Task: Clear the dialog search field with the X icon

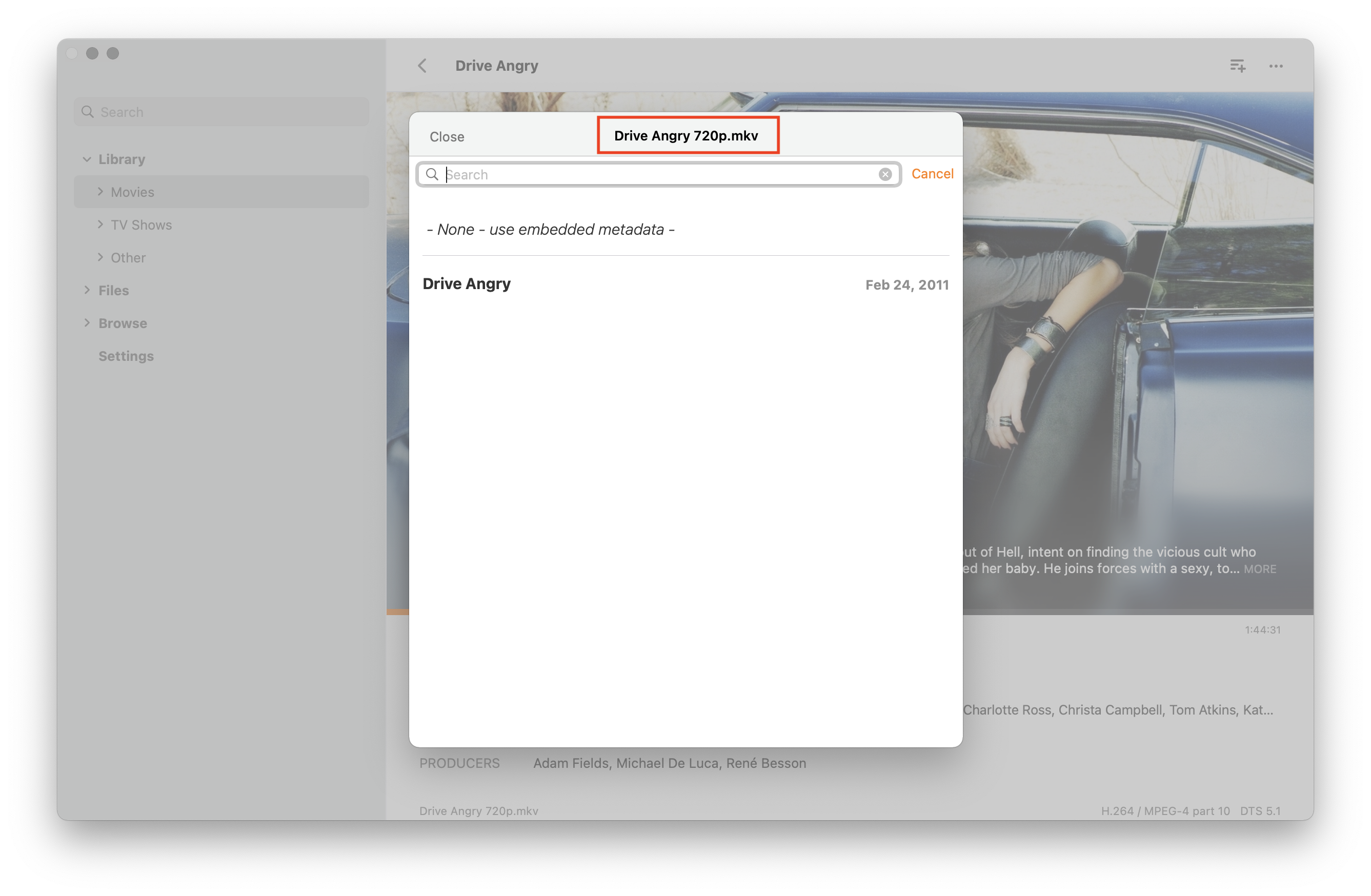Action: [x=885, y=174]
